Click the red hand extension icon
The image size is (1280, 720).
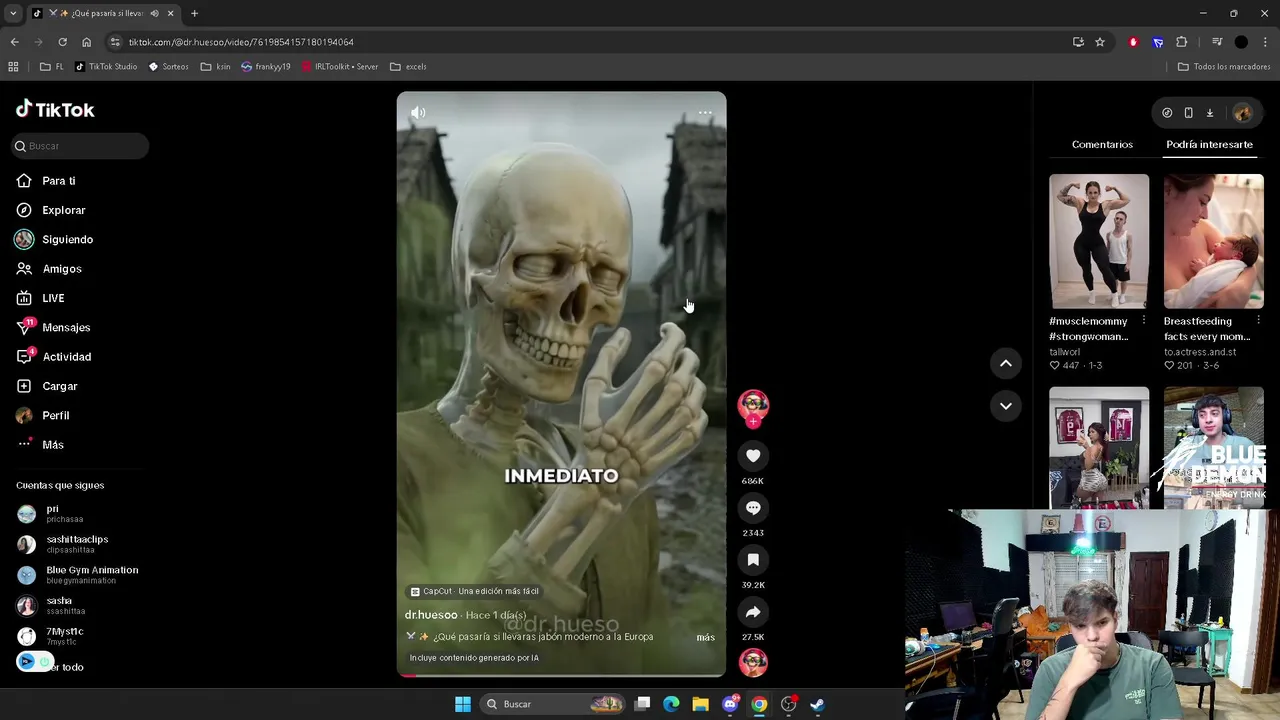[1133, 42]
